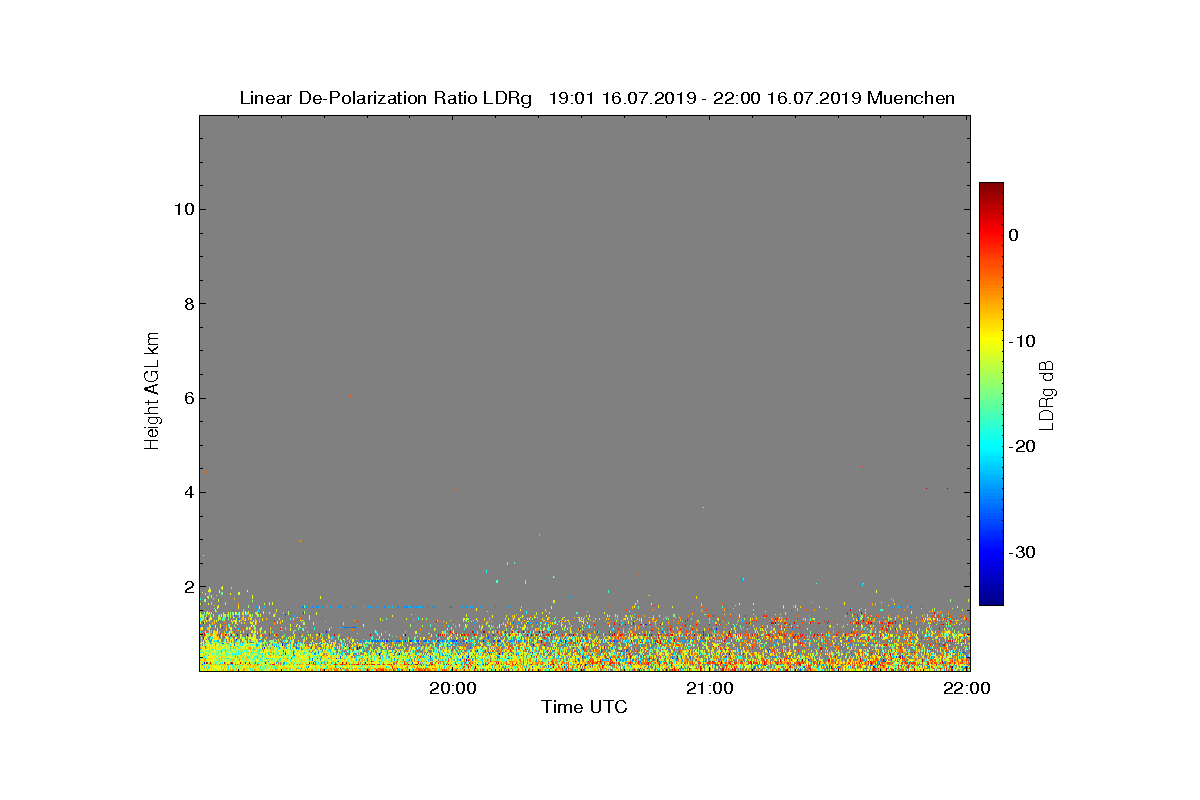The width and height of the screenshot is (1200, 800).
Task: Click the colorbar label '-20'
Action: click(x=1021, y=446)
